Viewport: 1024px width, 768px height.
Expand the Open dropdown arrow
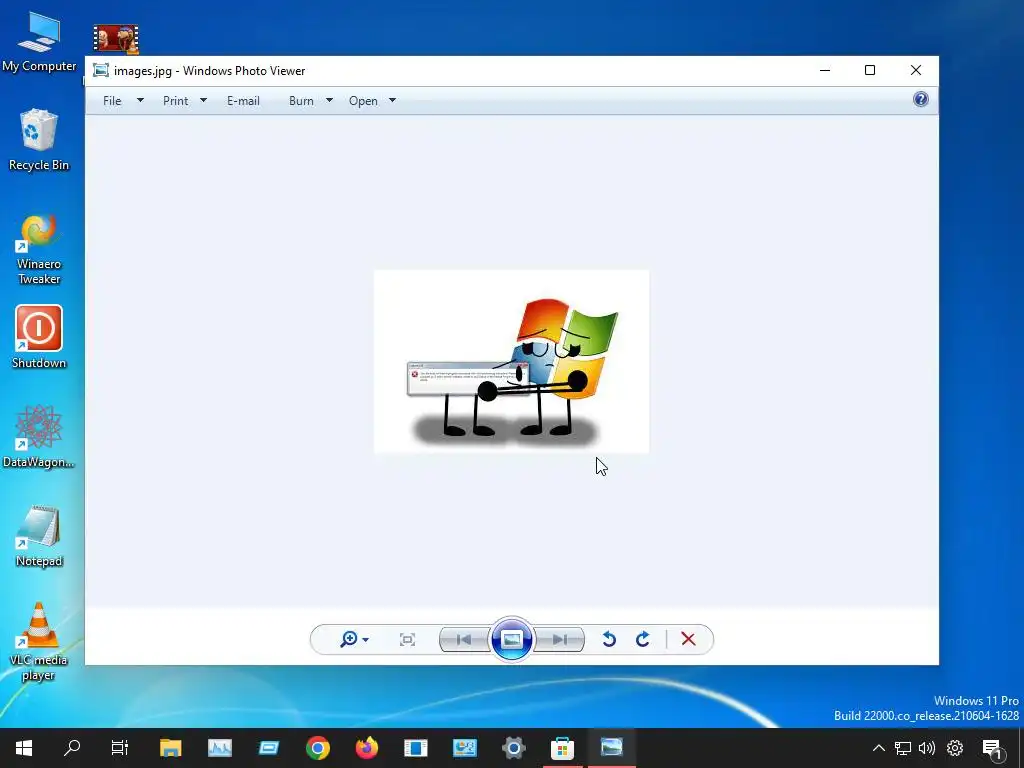392,100
